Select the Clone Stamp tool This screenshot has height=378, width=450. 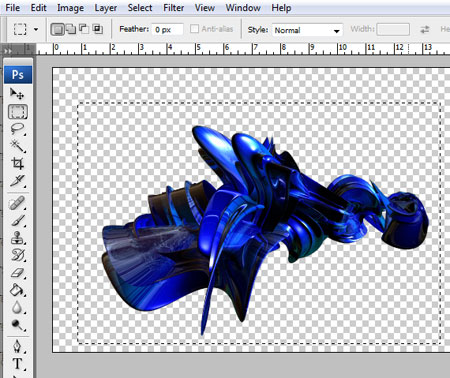pyautogui.click(x=17, y=238)
